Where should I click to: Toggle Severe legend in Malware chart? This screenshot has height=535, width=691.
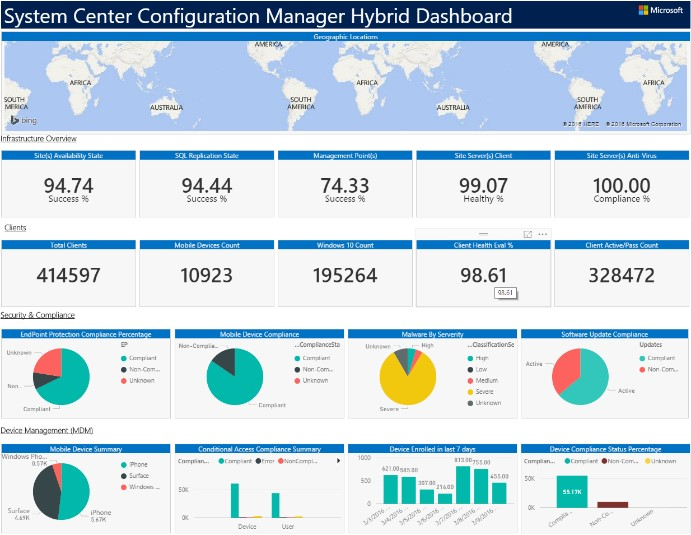480,392
